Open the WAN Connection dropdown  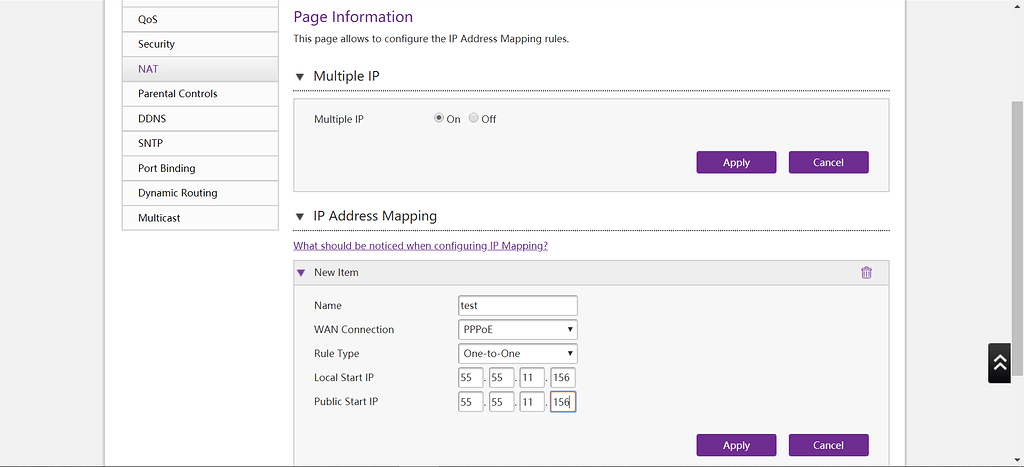(x=517, y=330)
